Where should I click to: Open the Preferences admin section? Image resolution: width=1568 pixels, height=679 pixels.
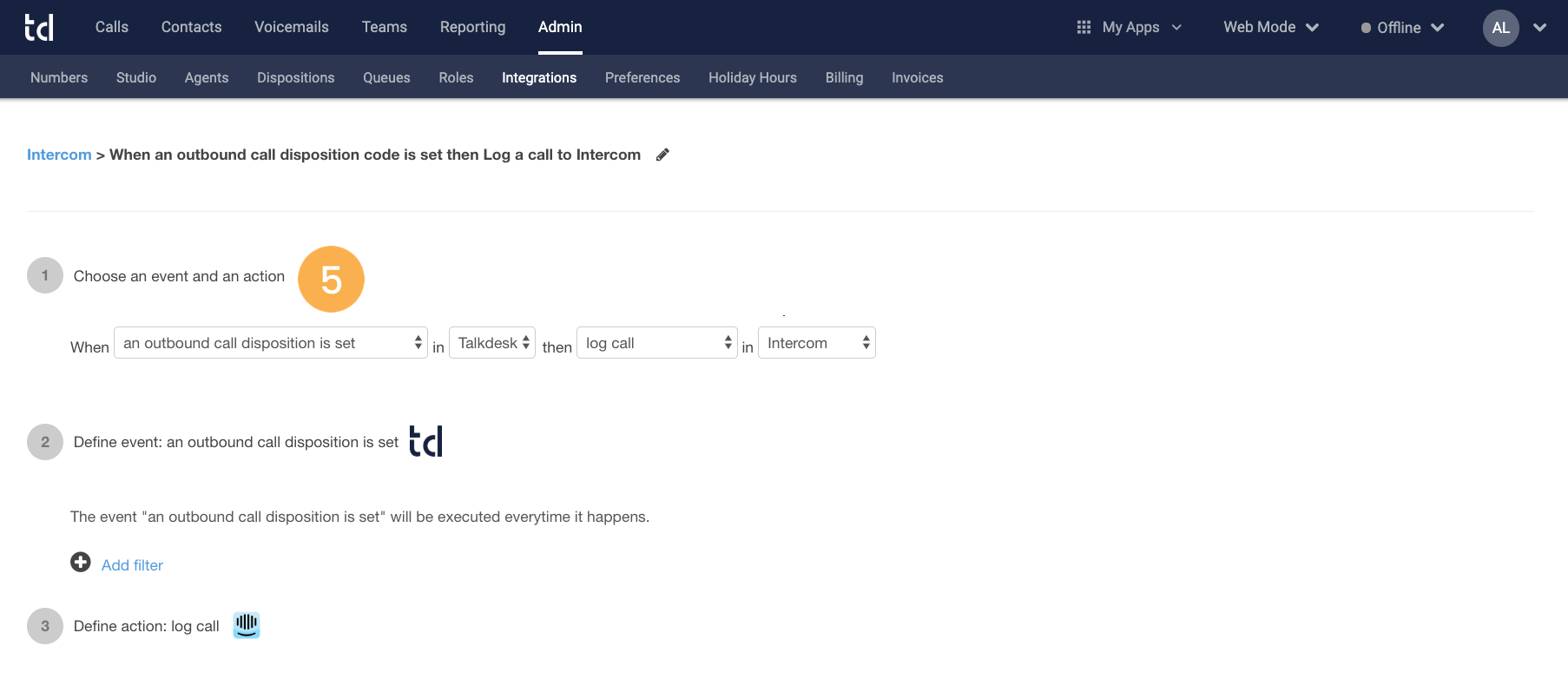click(x=642, y=77)
